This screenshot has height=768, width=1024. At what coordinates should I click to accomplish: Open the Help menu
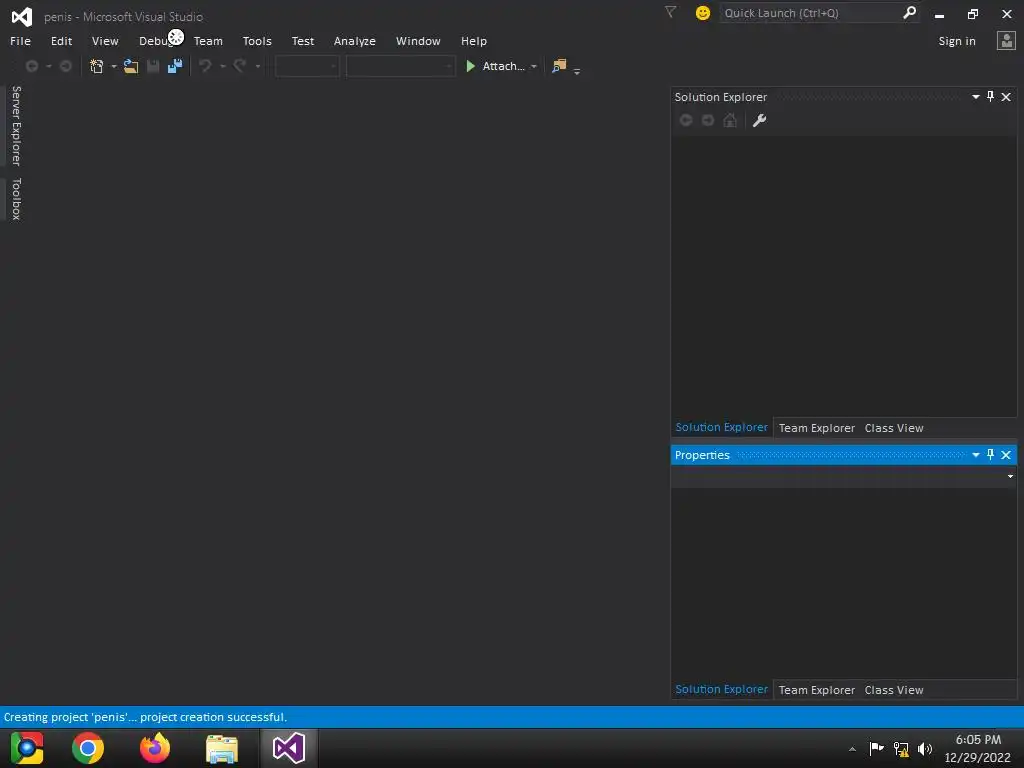coord(473,41)
